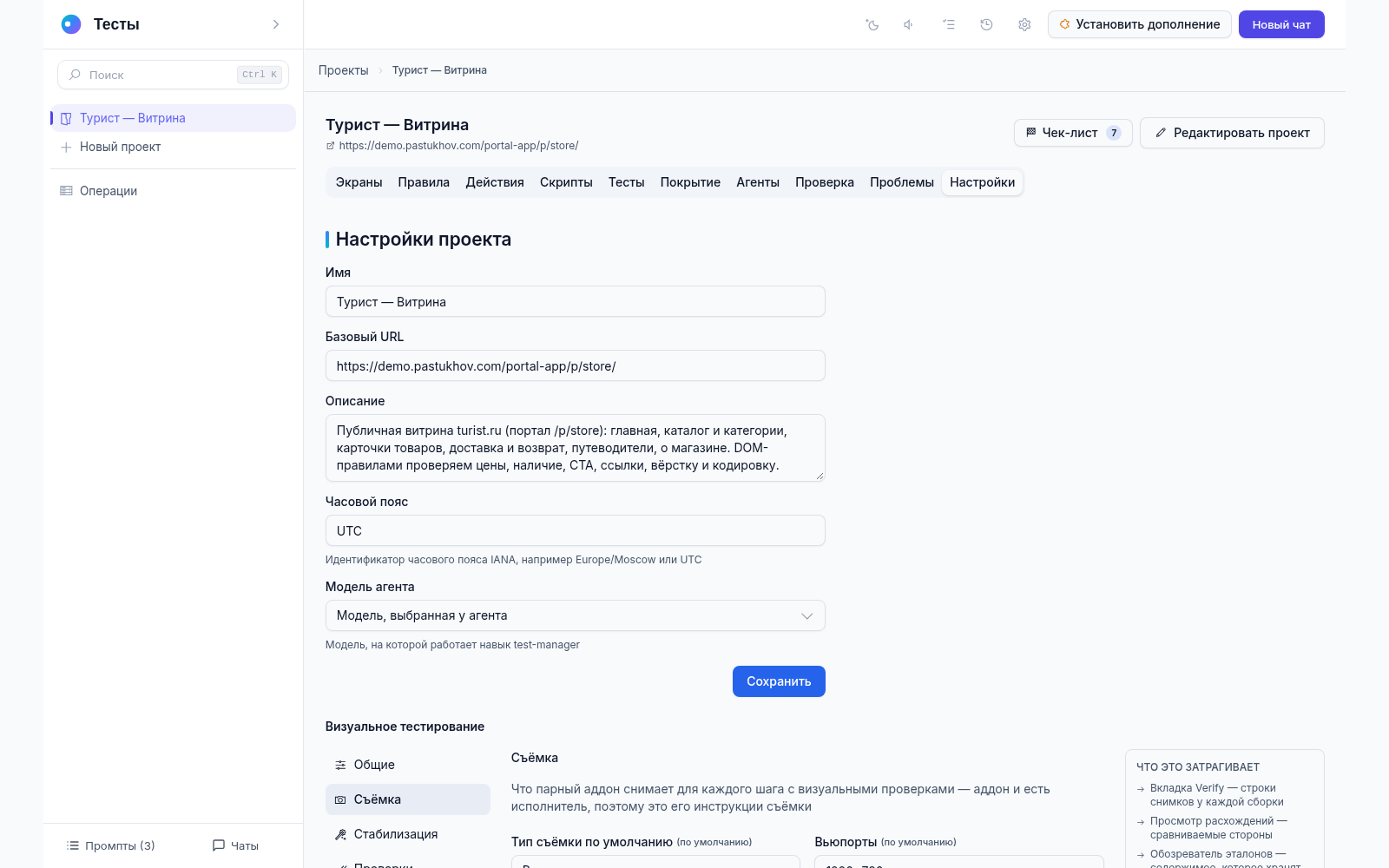Open settings via the gear icon
Screen dimensions: 1389x868
tap(1024, 24)
